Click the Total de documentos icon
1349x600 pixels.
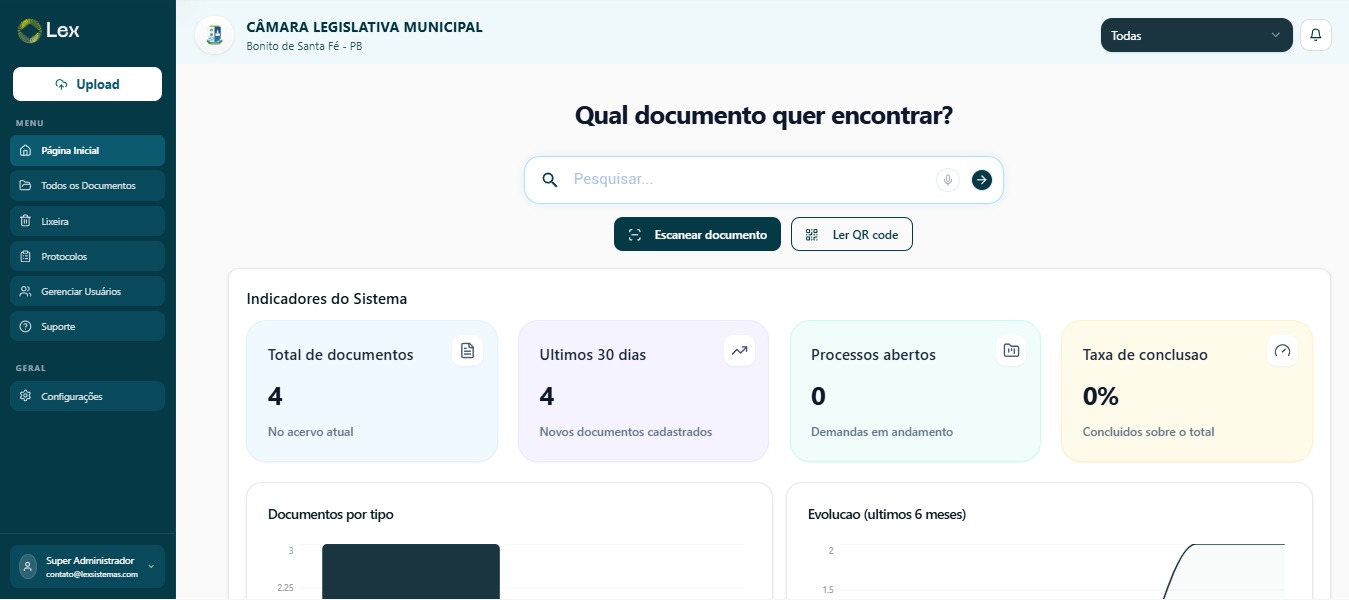coord(467,350)
